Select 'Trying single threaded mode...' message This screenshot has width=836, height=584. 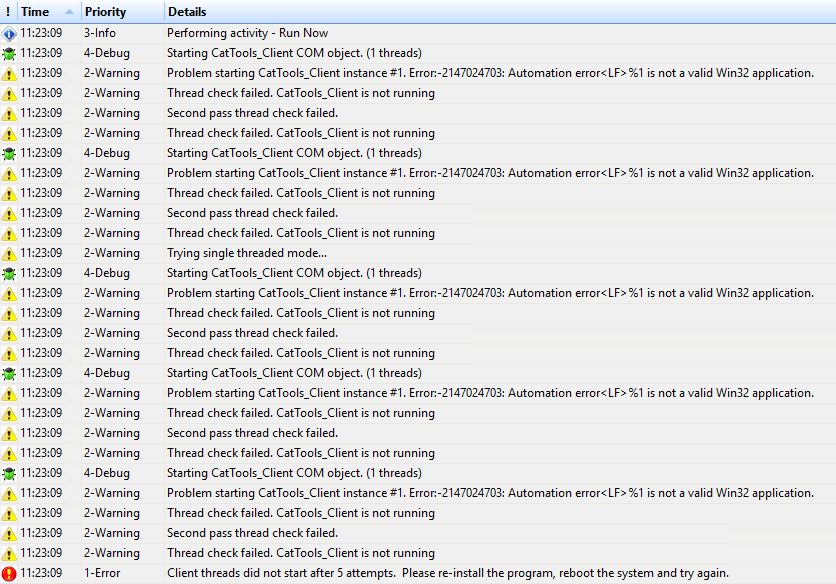point(247,253)
